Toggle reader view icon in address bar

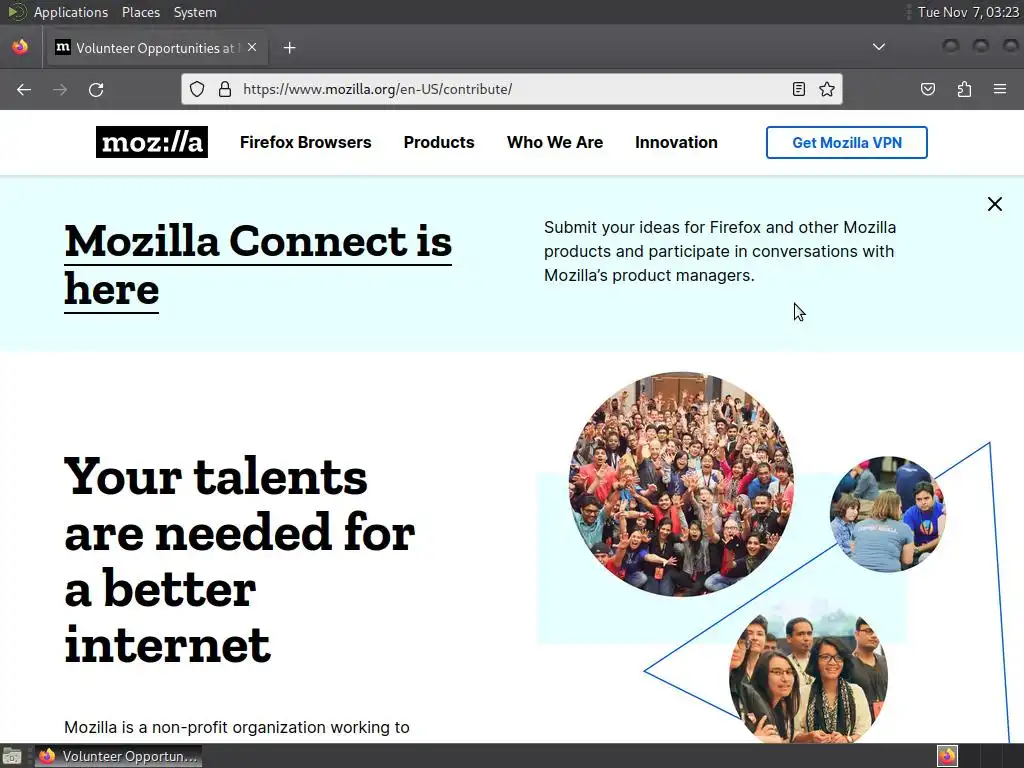click(x=799, y=89)
